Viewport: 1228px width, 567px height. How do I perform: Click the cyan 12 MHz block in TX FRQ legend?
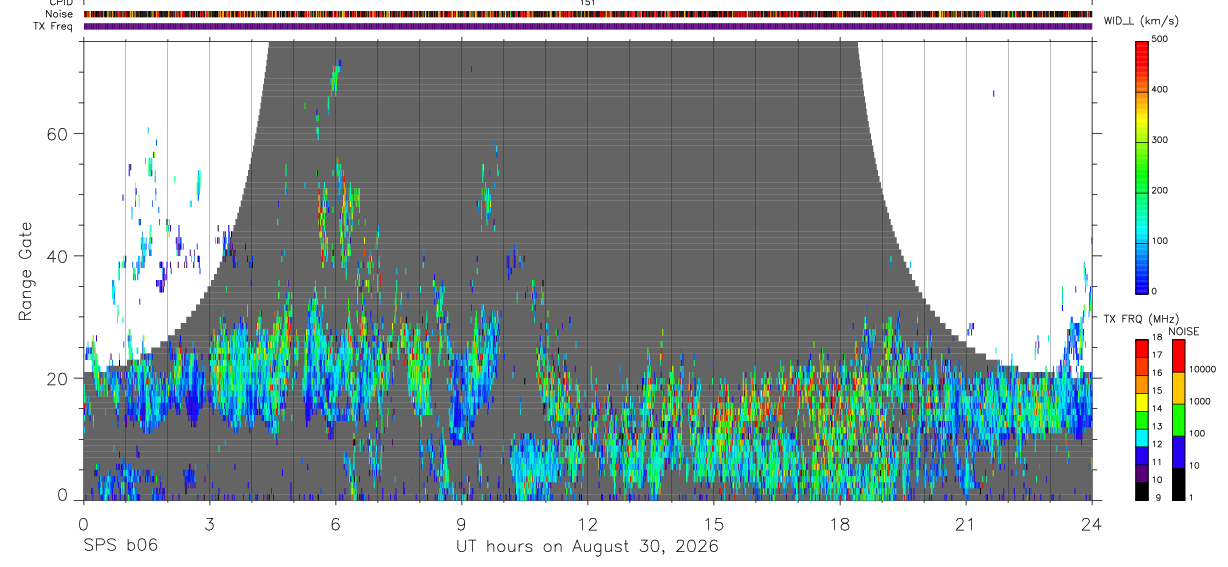[x=1142, y=438]
